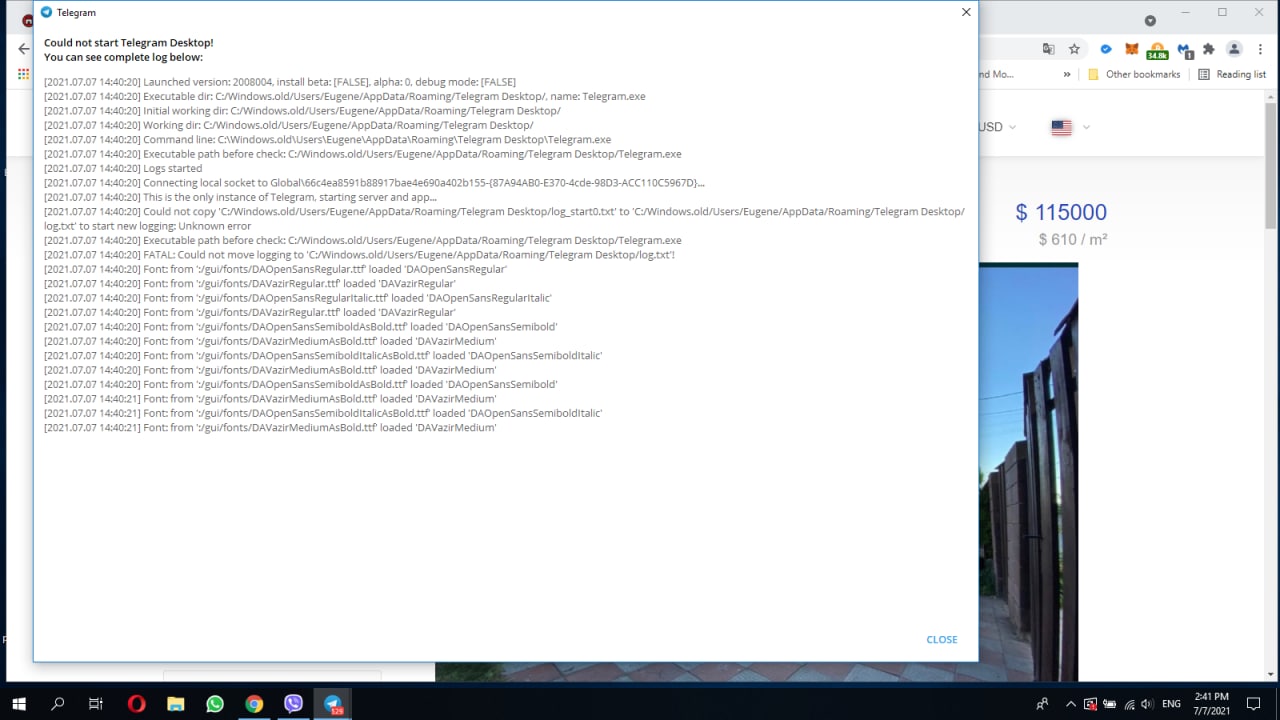Image resolution: width=1280 pixels, height=720 pixels.
Task: Open Viber from the taskbar
Action: pos(293,704)
